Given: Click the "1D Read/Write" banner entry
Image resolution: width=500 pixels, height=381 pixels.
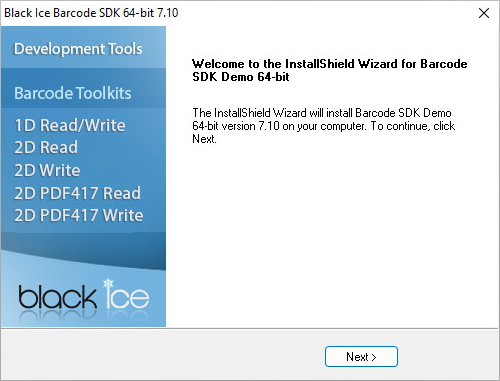Looking at the screenshot, I should (70, 125).
